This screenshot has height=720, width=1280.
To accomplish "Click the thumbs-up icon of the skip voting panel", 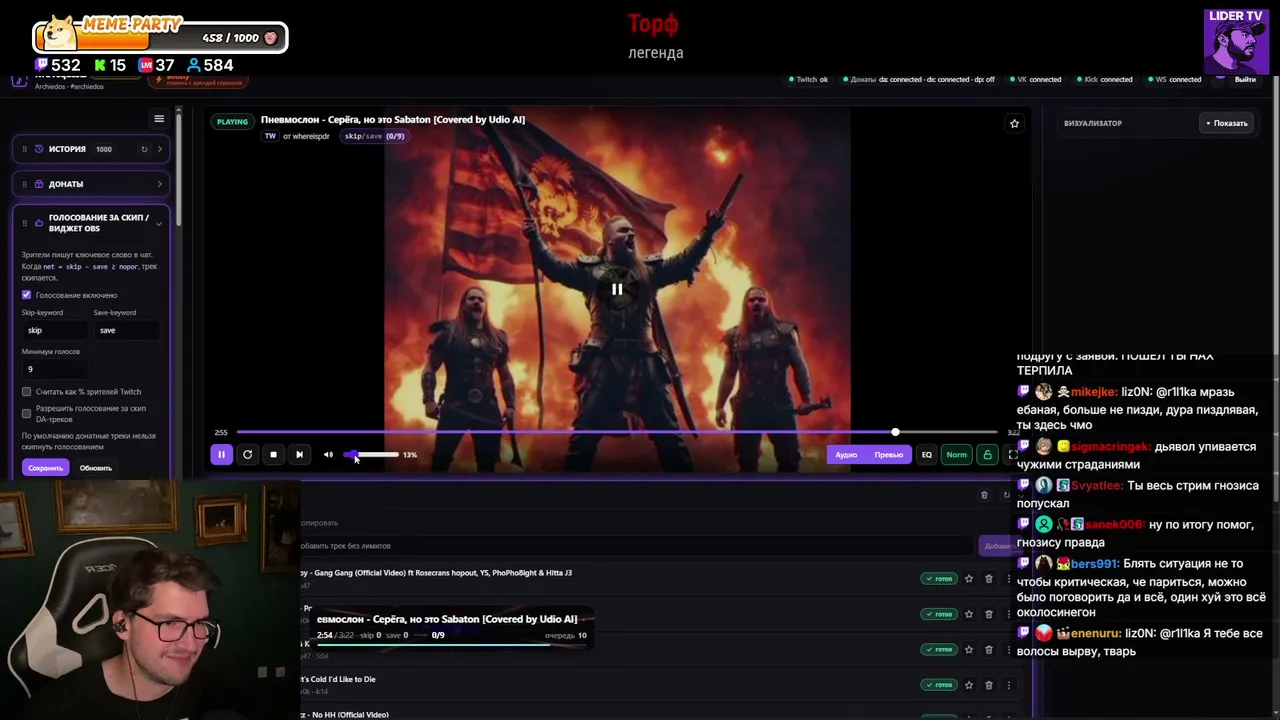I will tap(39, 223).
